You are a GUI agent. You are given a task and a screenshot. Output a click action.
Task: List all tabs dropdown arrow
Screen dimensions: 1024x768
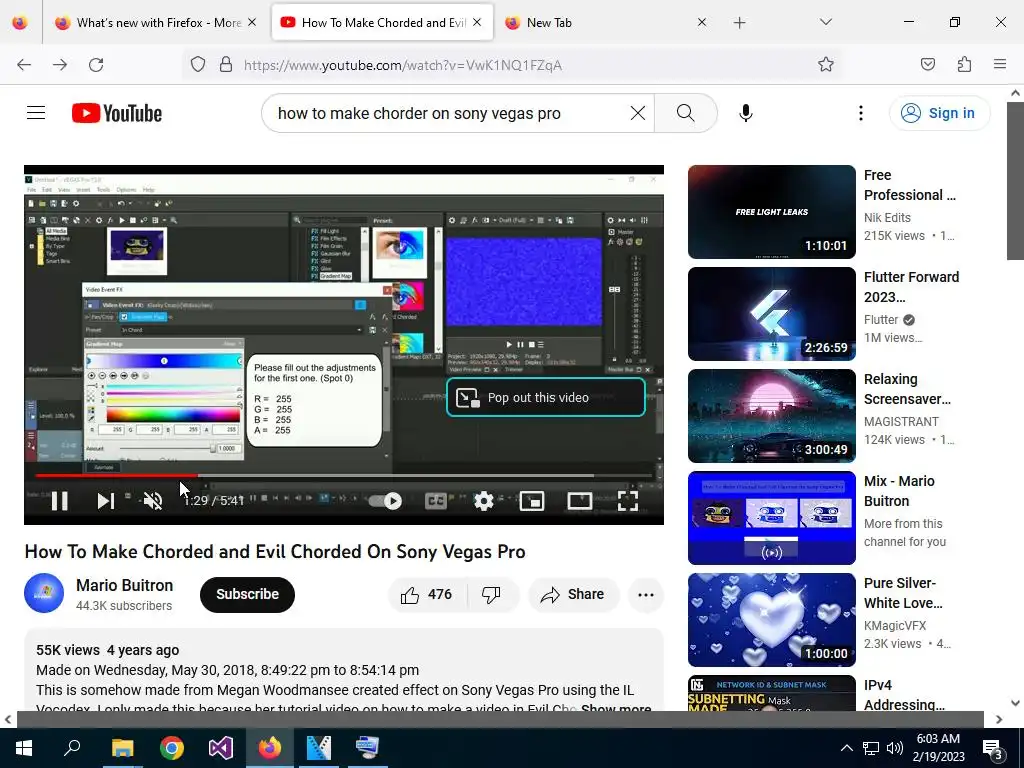click(x=825, y=22)
